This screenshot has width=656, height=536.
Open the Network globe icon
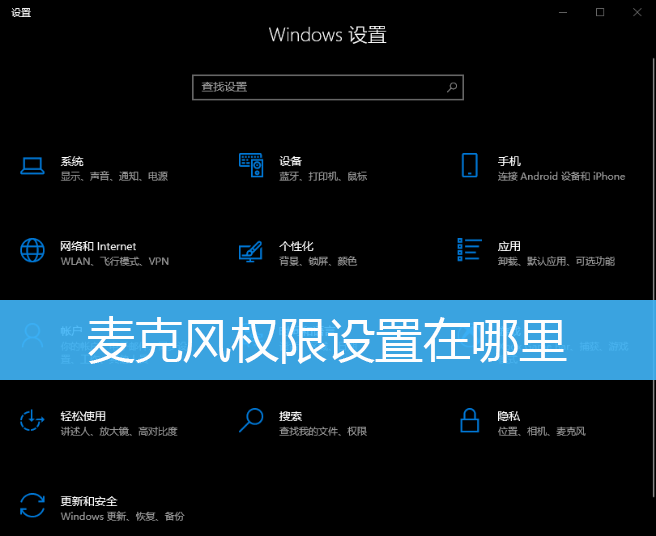coord(32,250)
